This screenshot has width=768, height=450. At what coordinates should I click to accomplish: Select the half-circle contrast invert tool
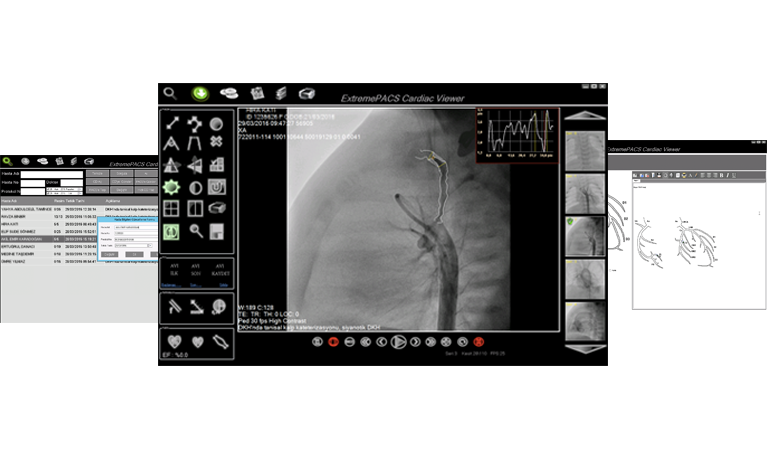[195, 187]
